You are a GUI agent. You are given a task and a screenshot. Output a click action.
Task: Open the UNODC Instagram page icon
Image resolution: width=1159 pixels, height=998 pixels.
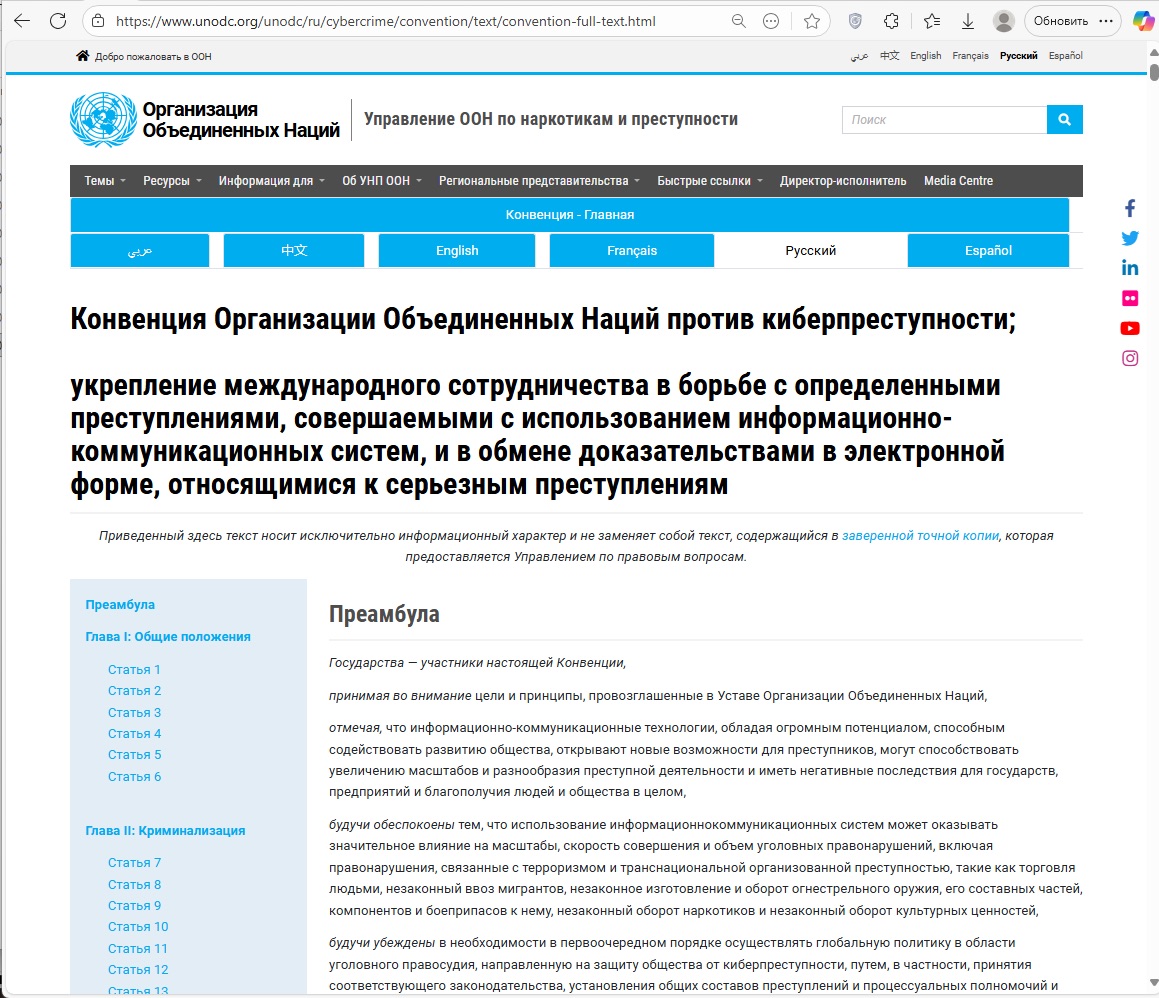[1129, 359]
